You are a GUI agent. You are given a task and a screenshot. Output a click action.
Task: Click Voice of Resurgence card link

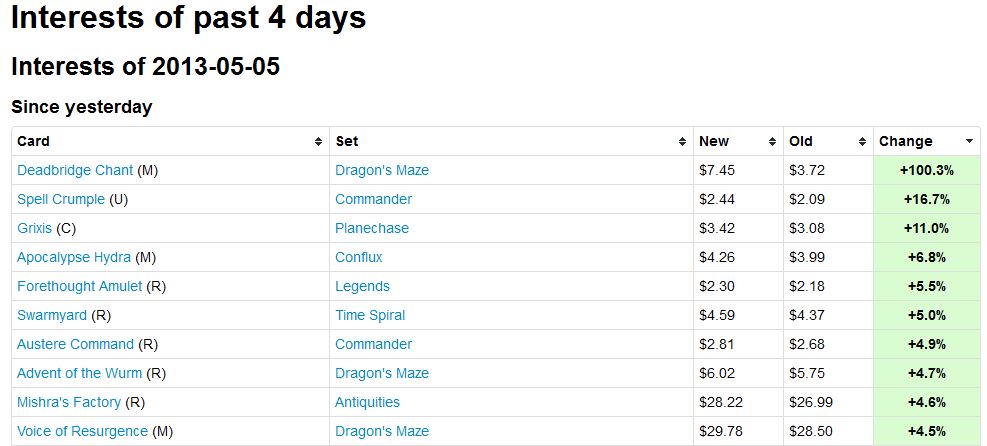[x=82, y=432]
